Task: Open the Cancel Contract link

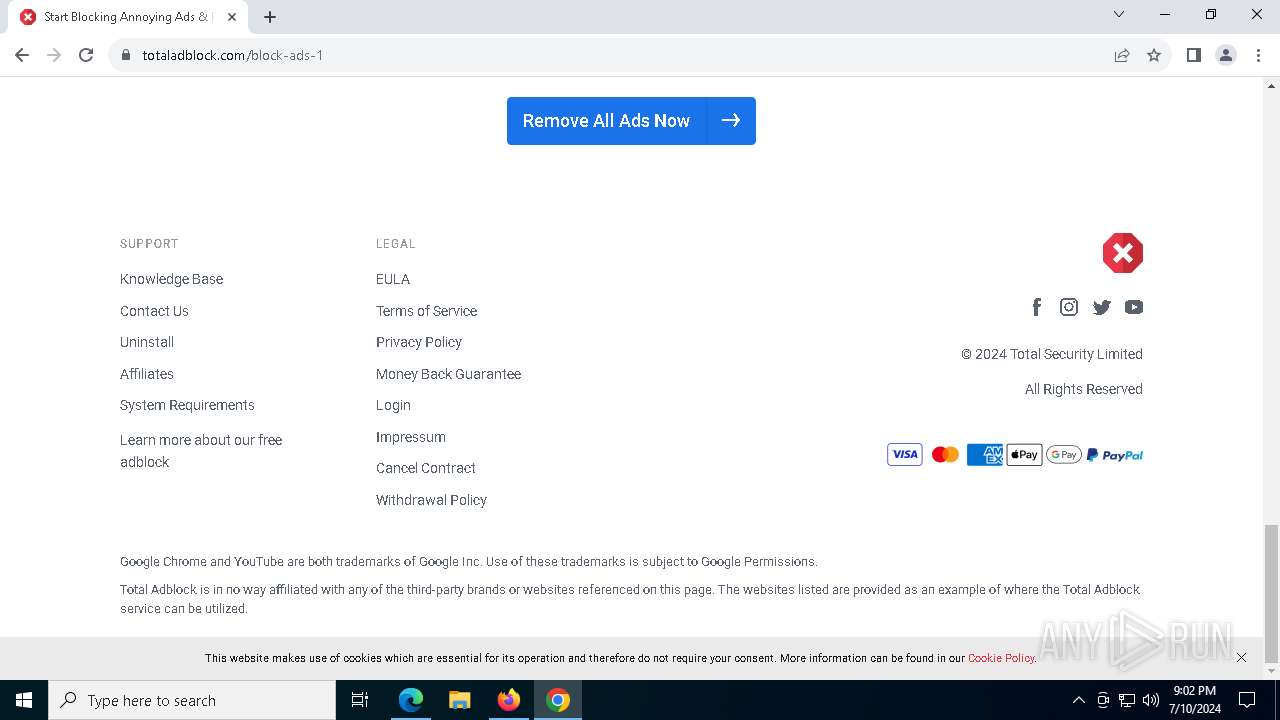Action: click(426, 468)
